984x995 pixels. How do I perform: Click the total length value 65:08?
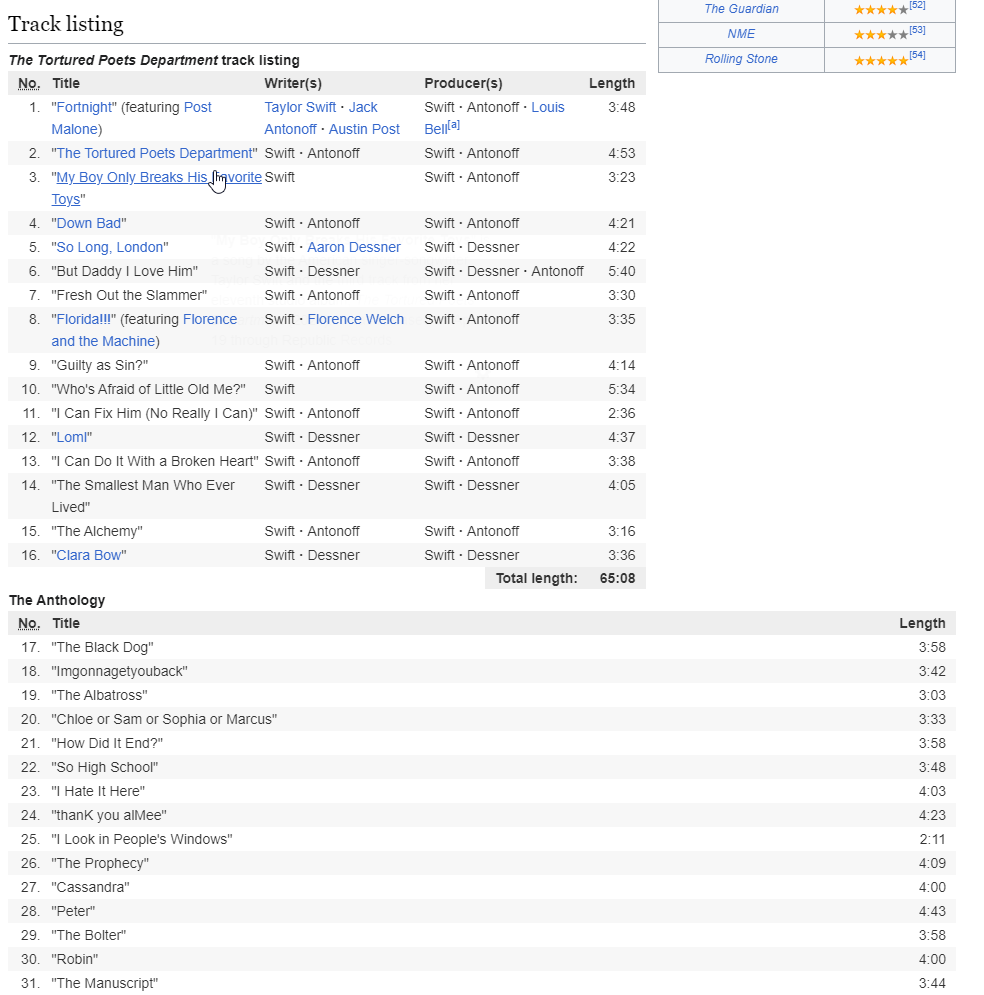point(617,579)
